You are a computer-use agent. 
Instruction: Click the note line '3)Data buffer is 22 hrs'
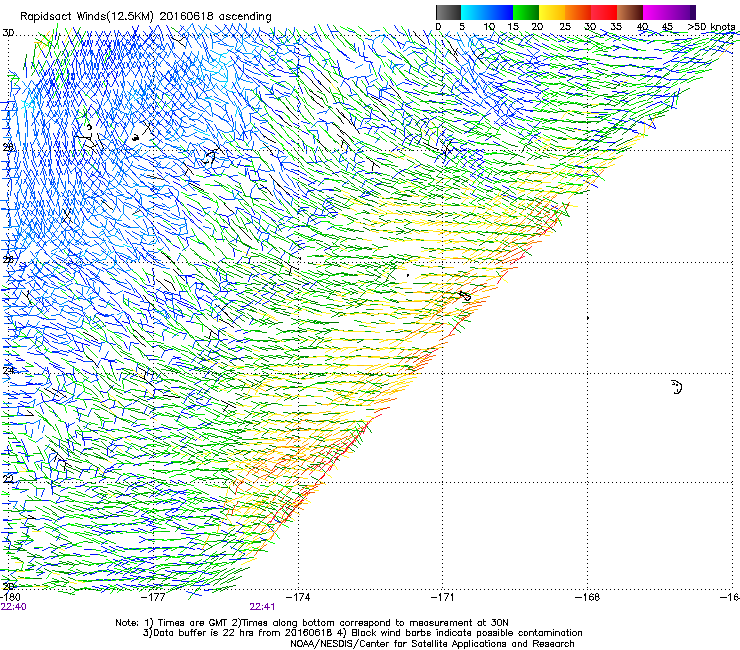point(362,633)
